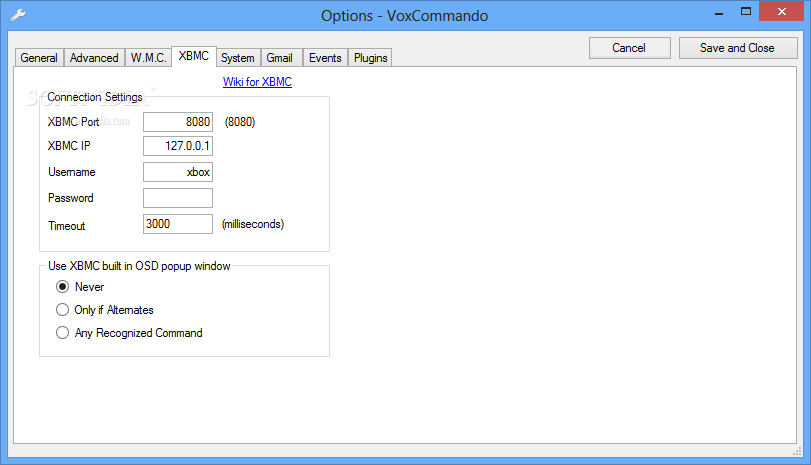Click Save and Close
811x465 pixels.
(x=738, y=48)
